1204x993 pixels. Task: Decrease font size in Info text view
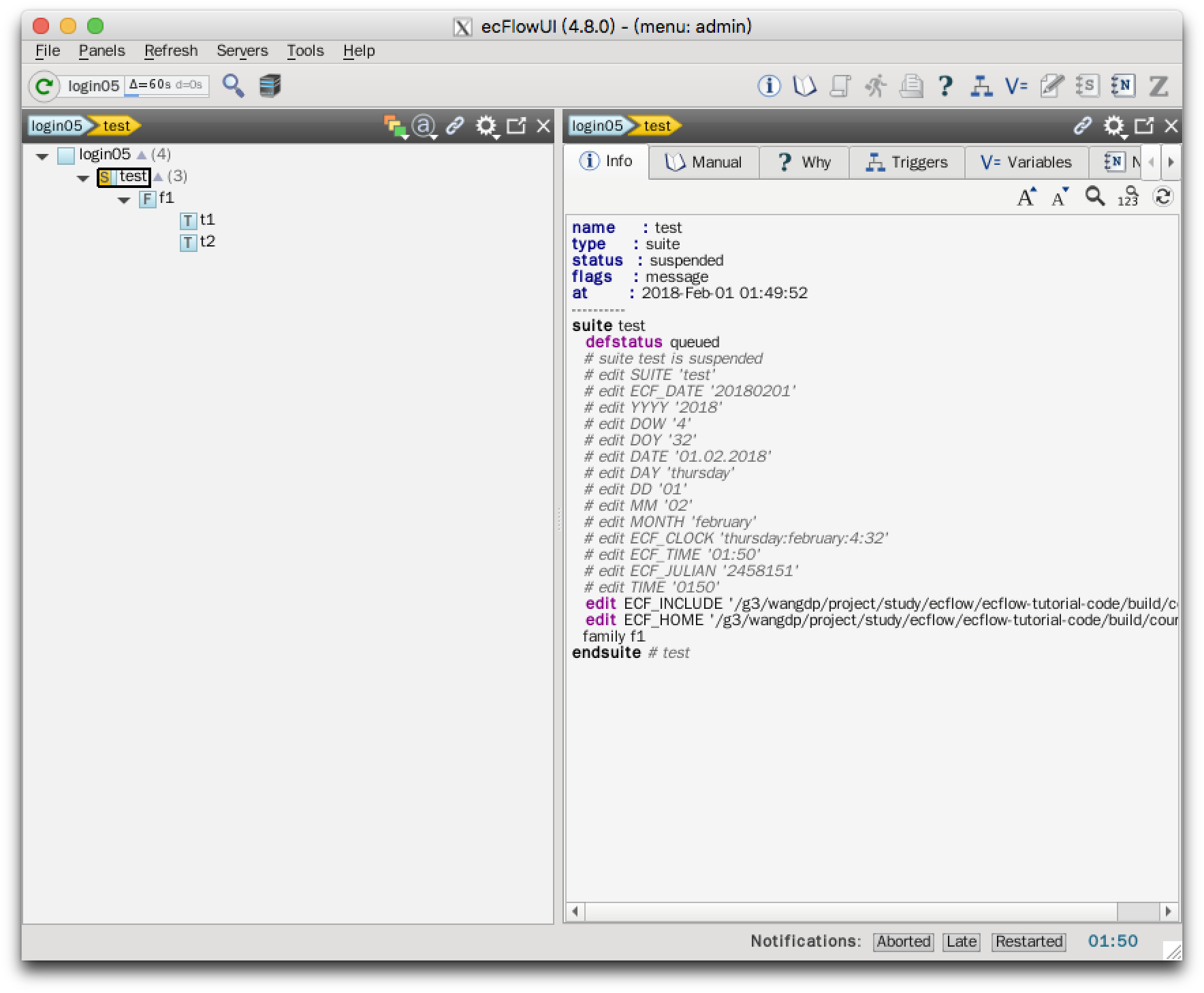[1060, 197]
